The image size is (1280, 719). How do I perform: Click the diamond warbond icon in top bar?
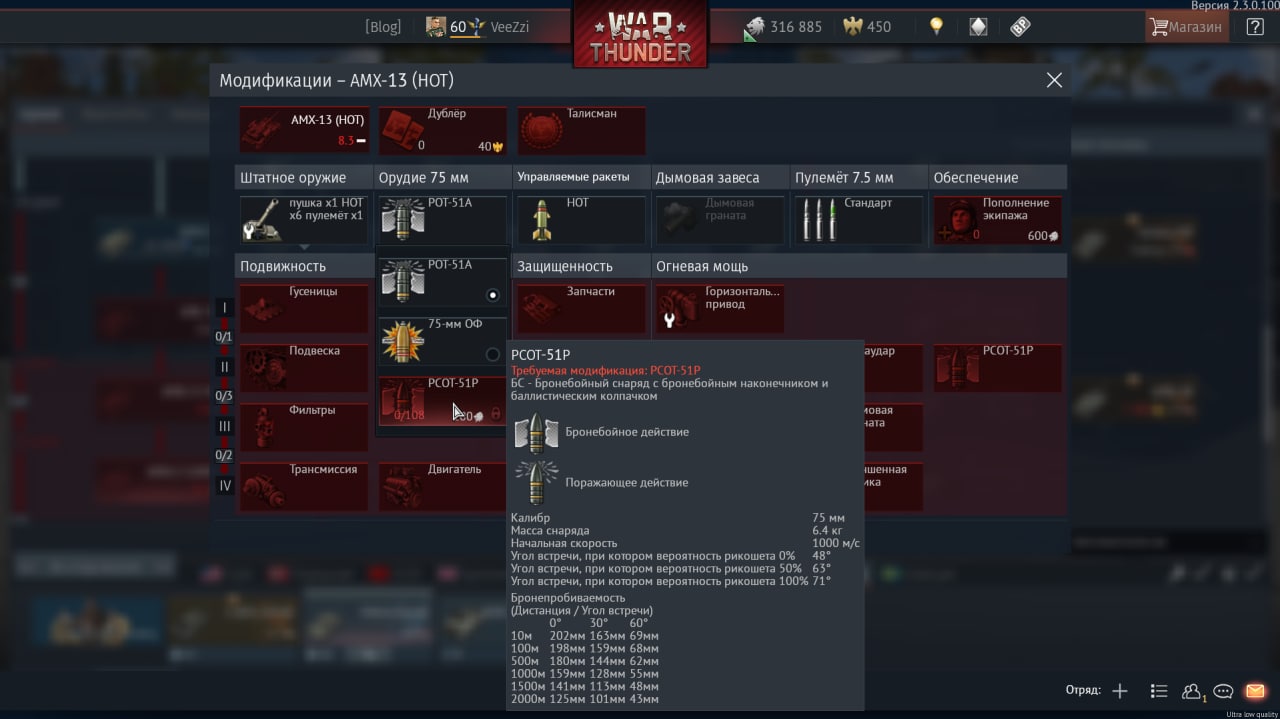click(979, 27)
